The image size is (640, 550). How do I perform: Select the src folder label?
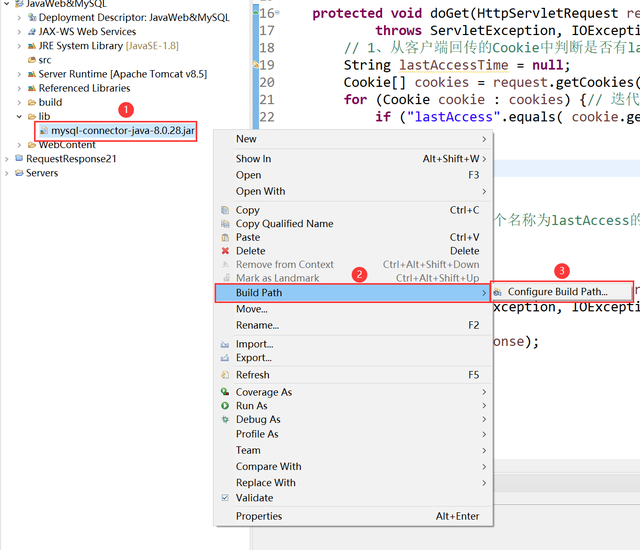45,60
